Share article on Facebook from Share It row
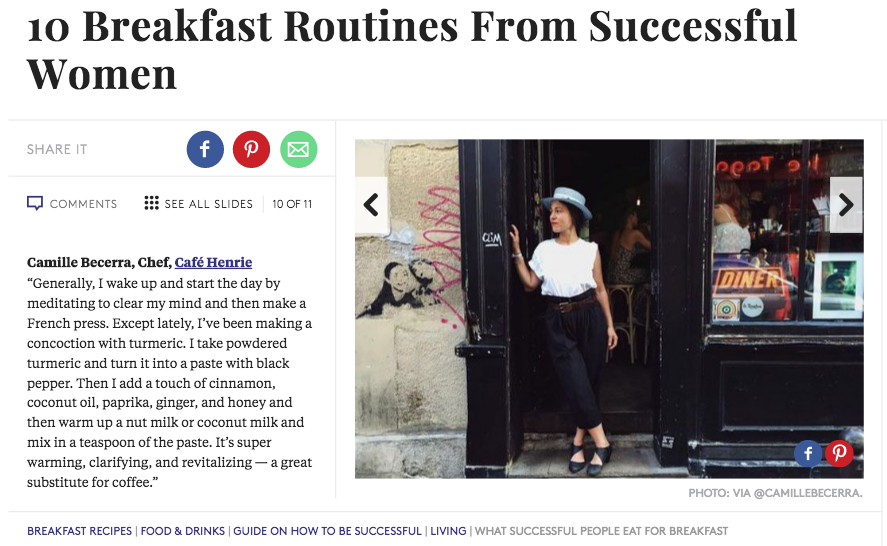 (205, 150)
